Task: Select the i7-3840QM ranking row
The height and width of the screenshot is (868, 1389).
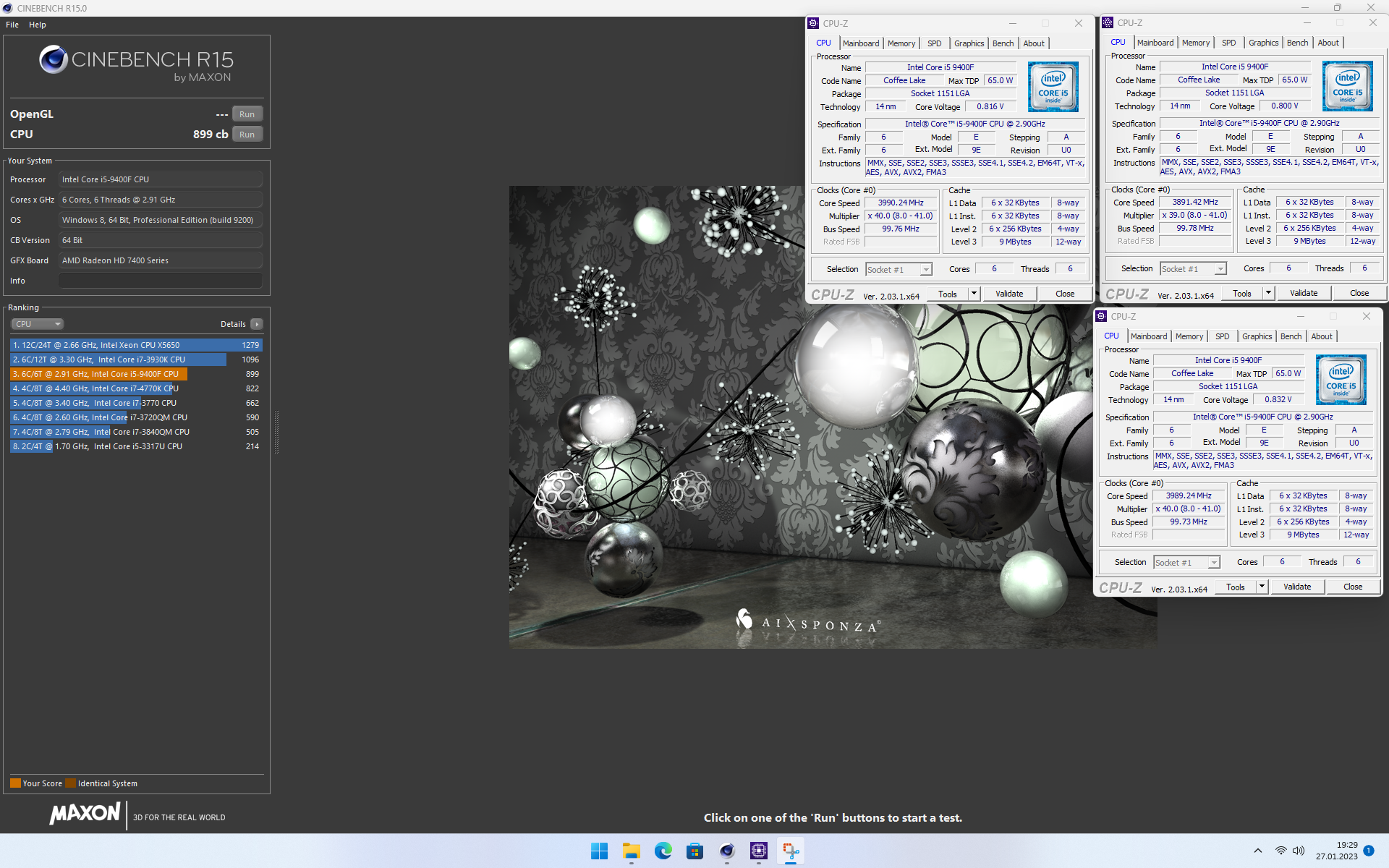Action: [x=136, y=432]
